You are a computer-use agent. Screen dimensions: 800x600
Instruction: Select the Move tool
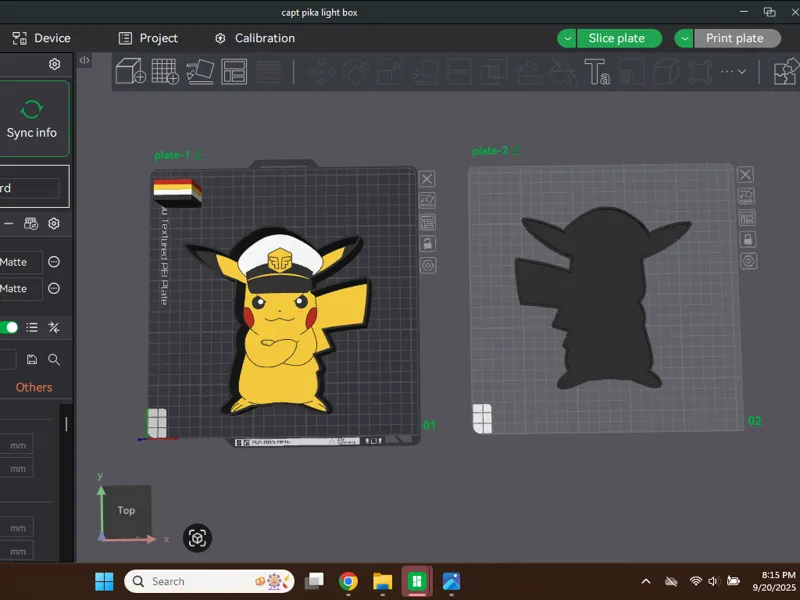click(x=322, y=72)
